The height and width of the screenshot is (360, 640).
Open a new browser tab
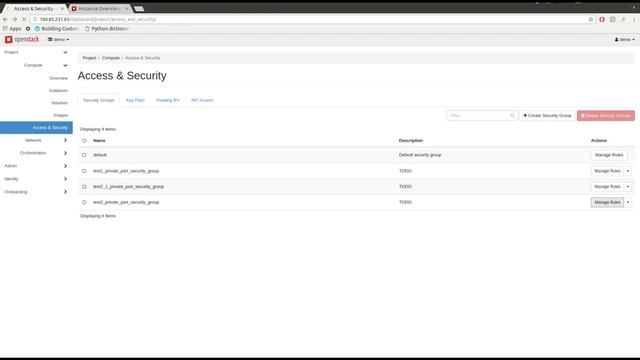click(x=139, y=9)
